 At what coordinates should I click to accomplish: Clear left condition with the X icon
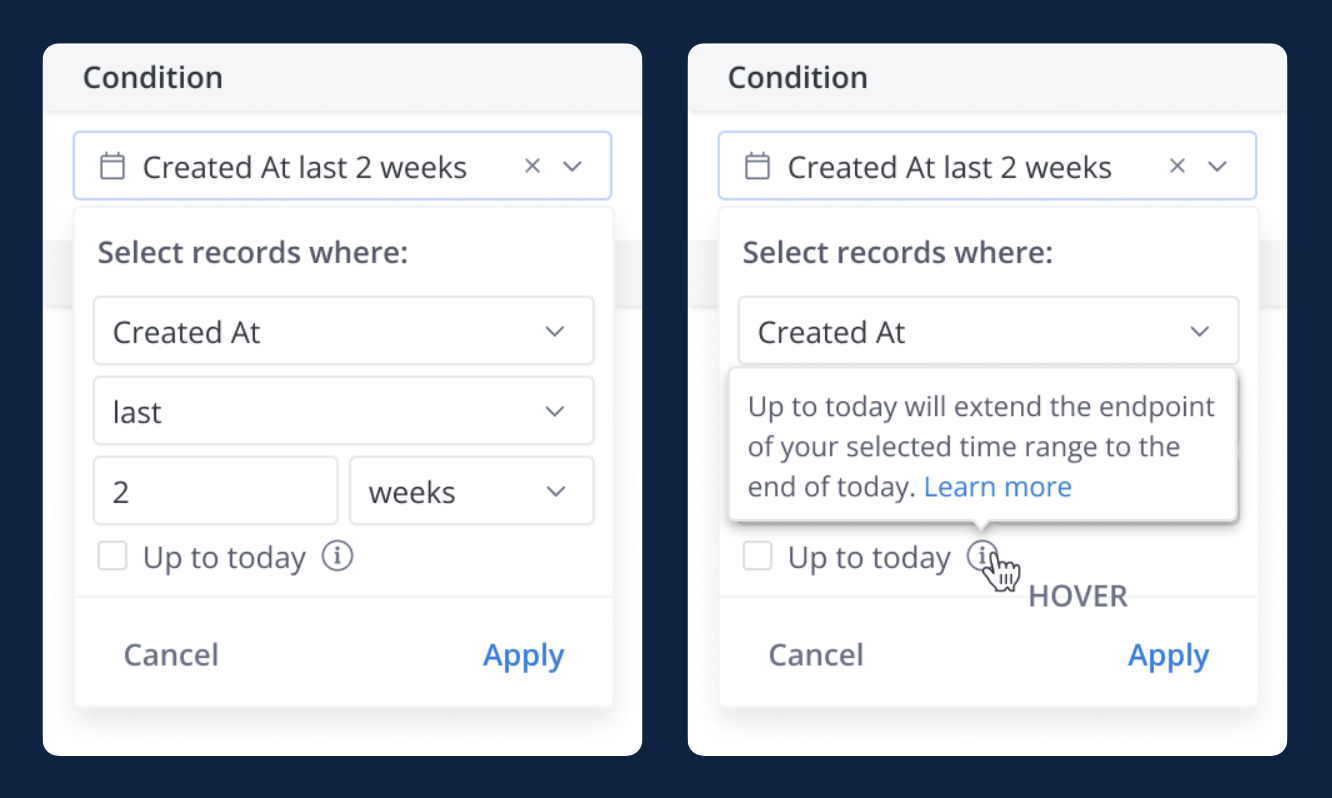click(x=532, y=166)
